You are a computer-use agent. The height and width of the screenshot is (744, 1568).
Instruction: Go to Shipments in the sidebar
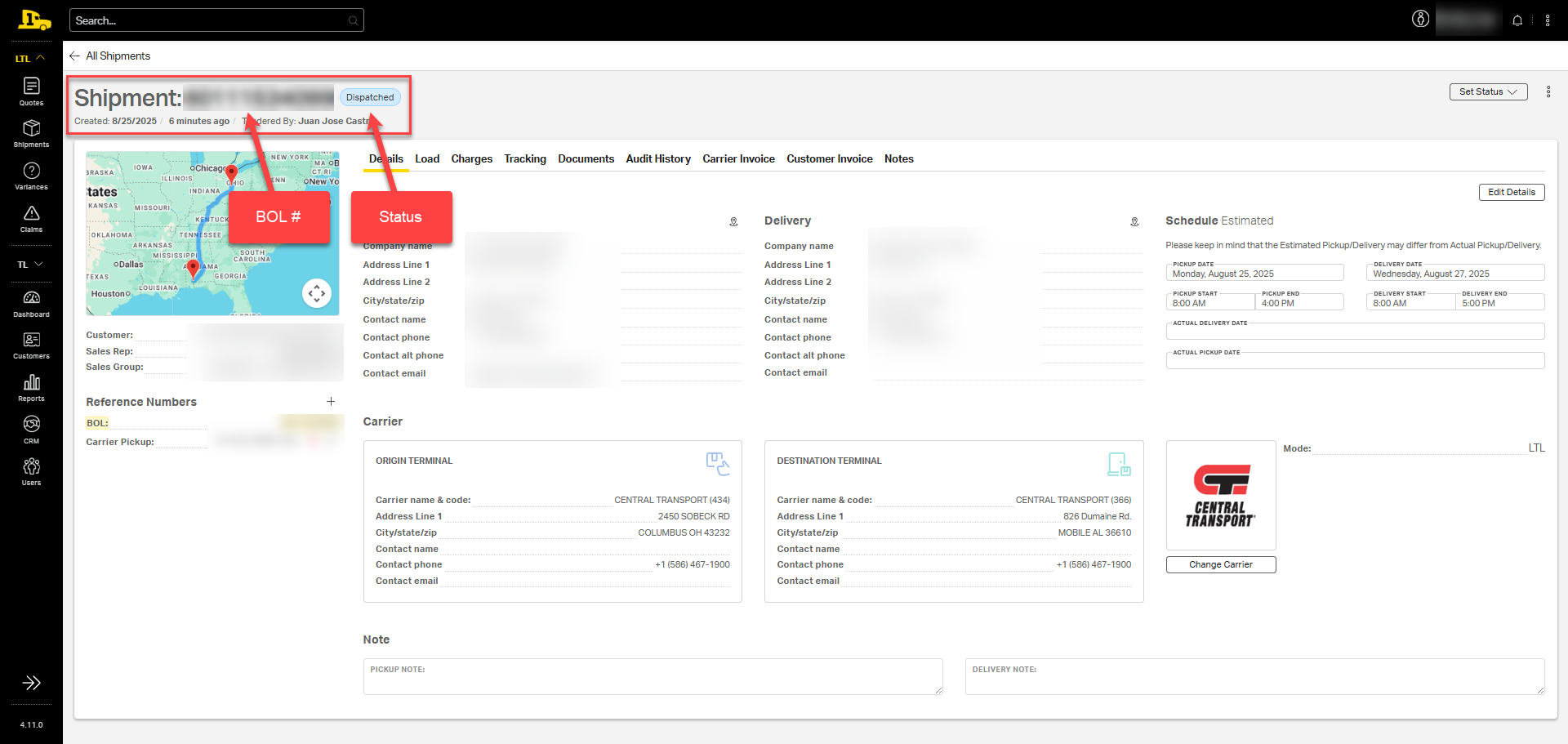[31, 134]
